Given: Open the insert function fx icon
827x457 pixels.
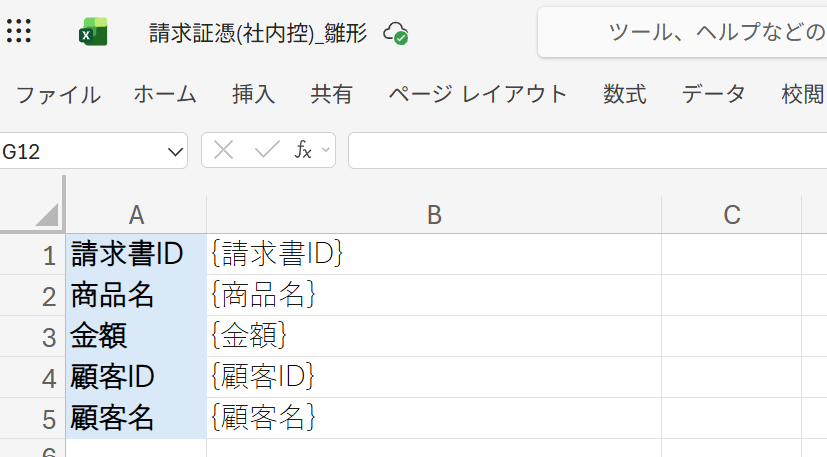Looking at the screenshot, I should [x=303, y=150].
